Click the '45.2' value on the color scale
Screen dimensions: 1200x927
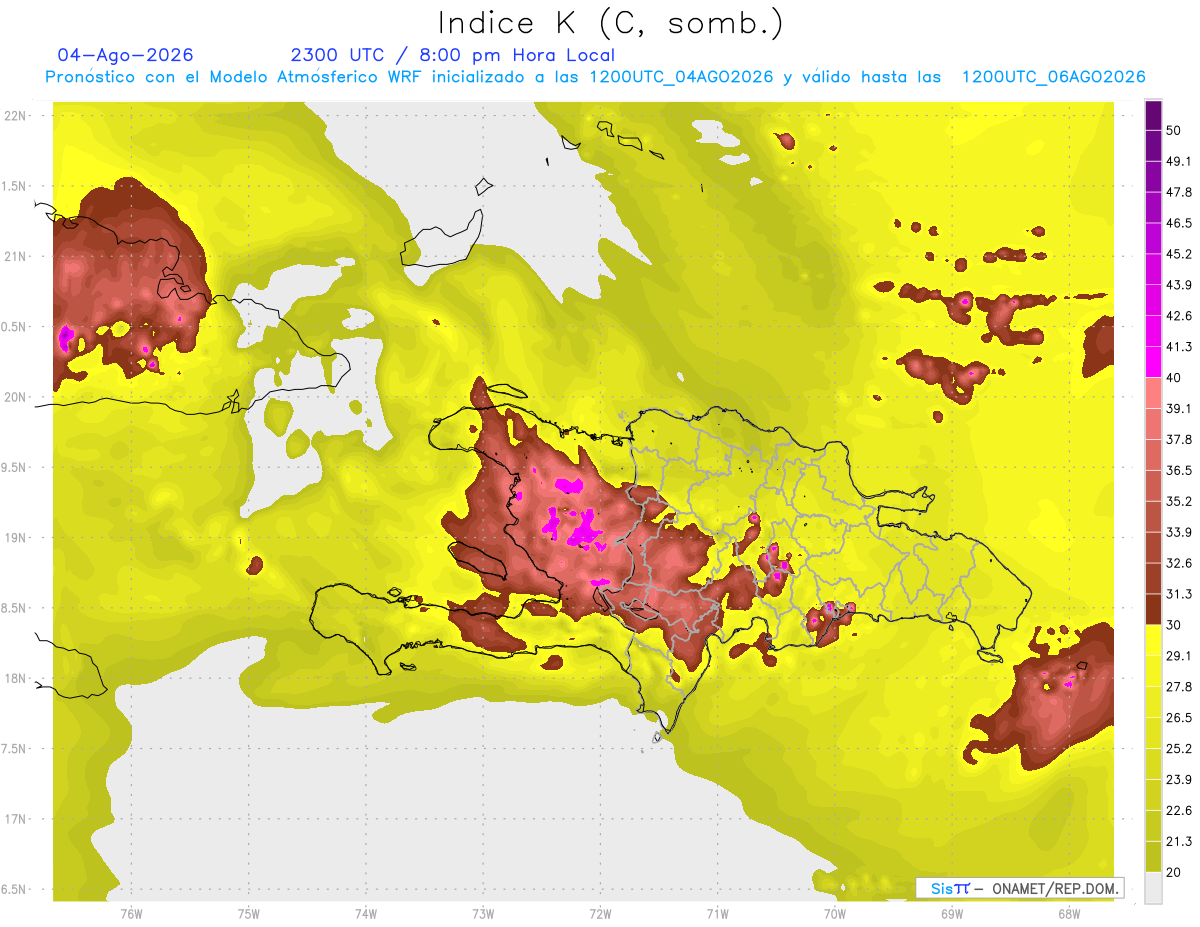pyautogui.click(x=1179, y=254)
